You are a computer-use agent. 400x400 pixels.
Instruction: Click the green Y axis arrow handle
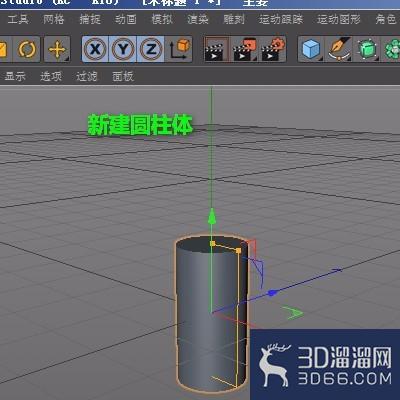[x=212, y=217]
